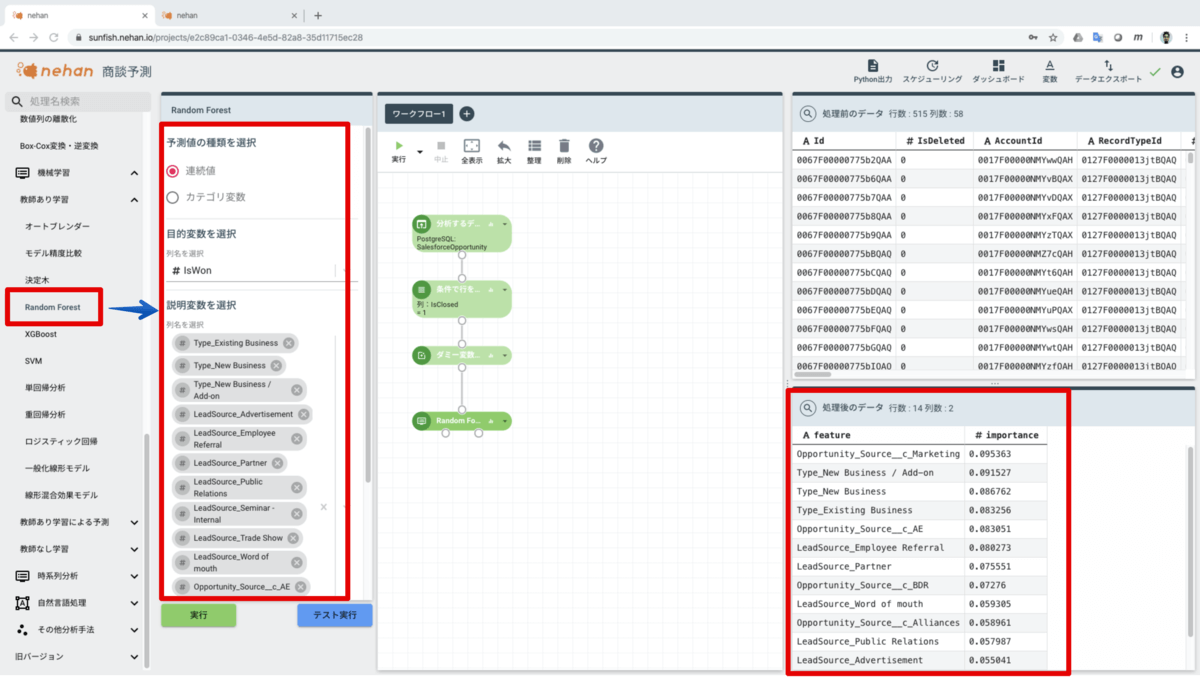The height and width of the screenshot is (677, 1200).
Task: Click the settings panel vertical scrollbar
Action: point(369,305)
